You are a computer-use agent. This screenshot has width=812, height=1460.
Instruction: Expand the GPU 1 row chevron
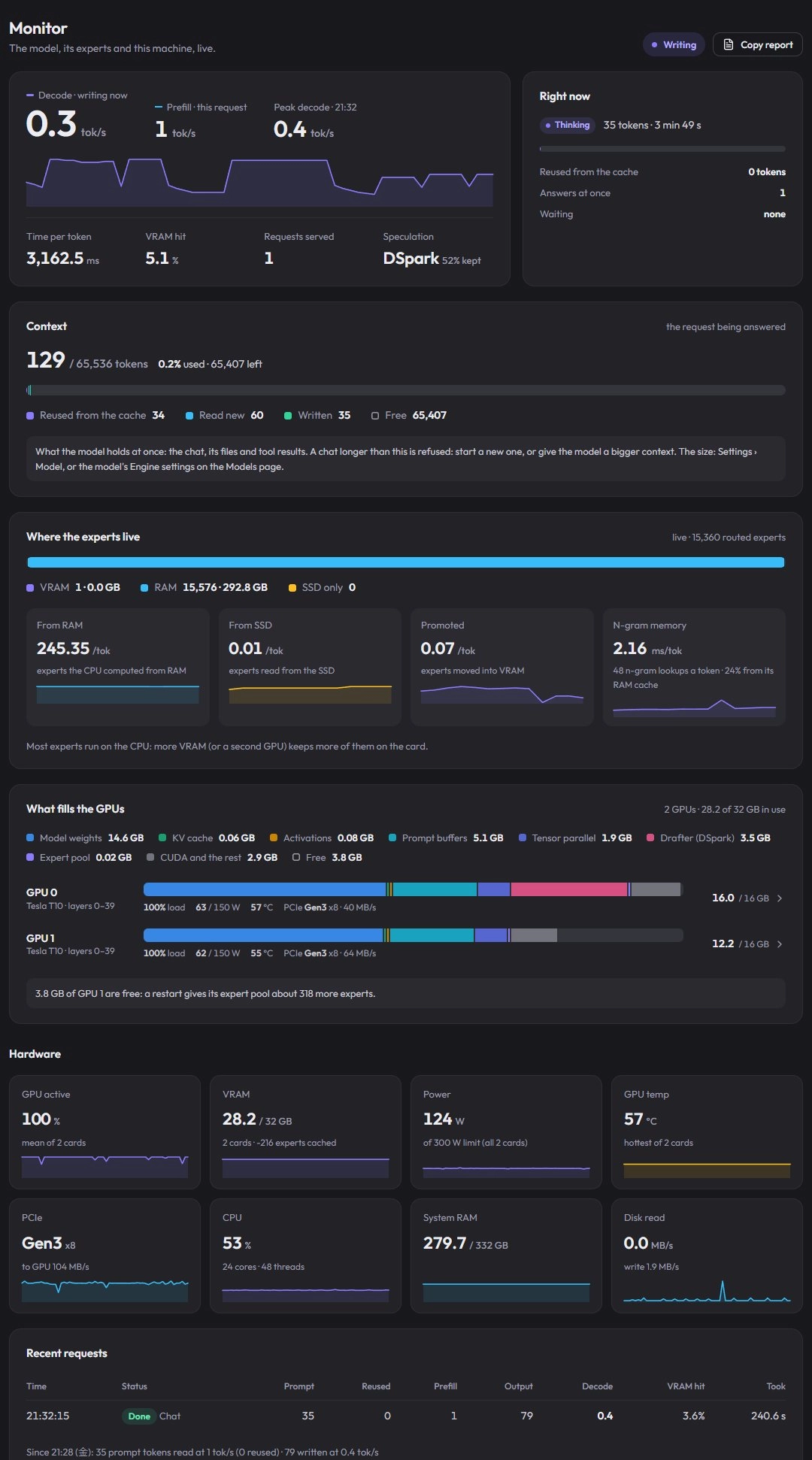point(780,944)
